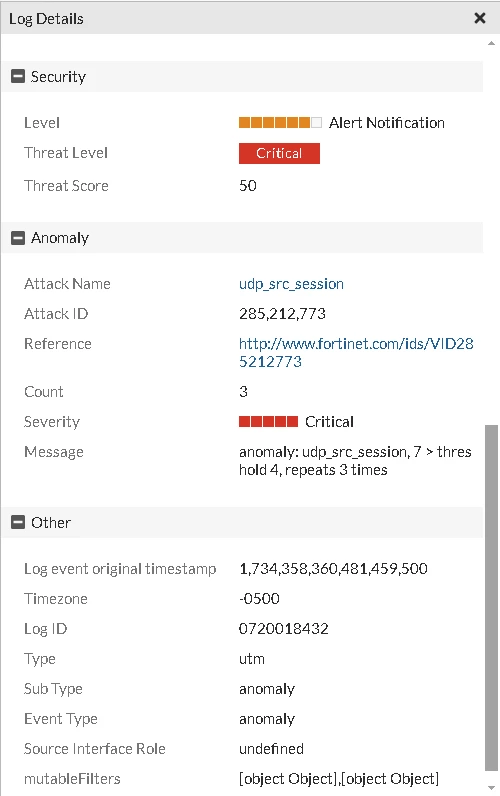
Task: Collapse the Anomaly section minus icon
Action: coord(18,238)
